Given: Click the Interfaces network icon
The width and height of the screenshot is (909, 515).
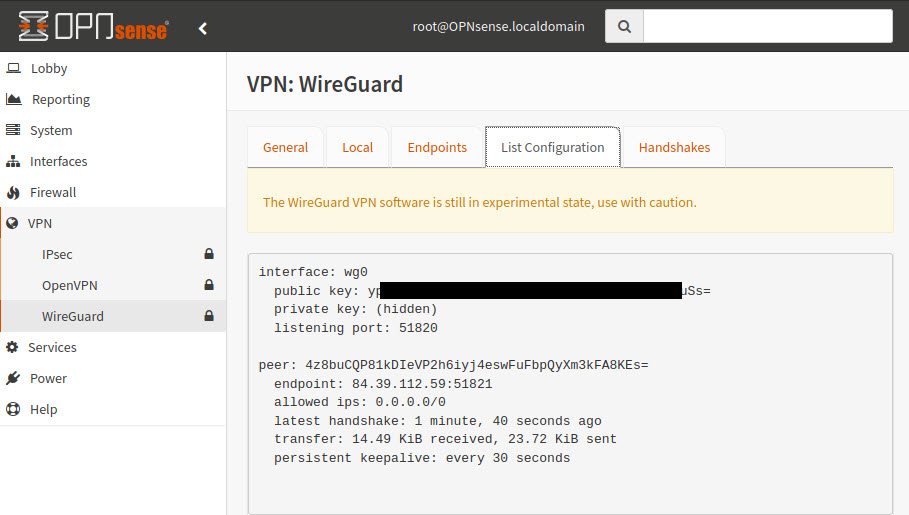Looking at the screenshot, I should click(x=13, y=161).
